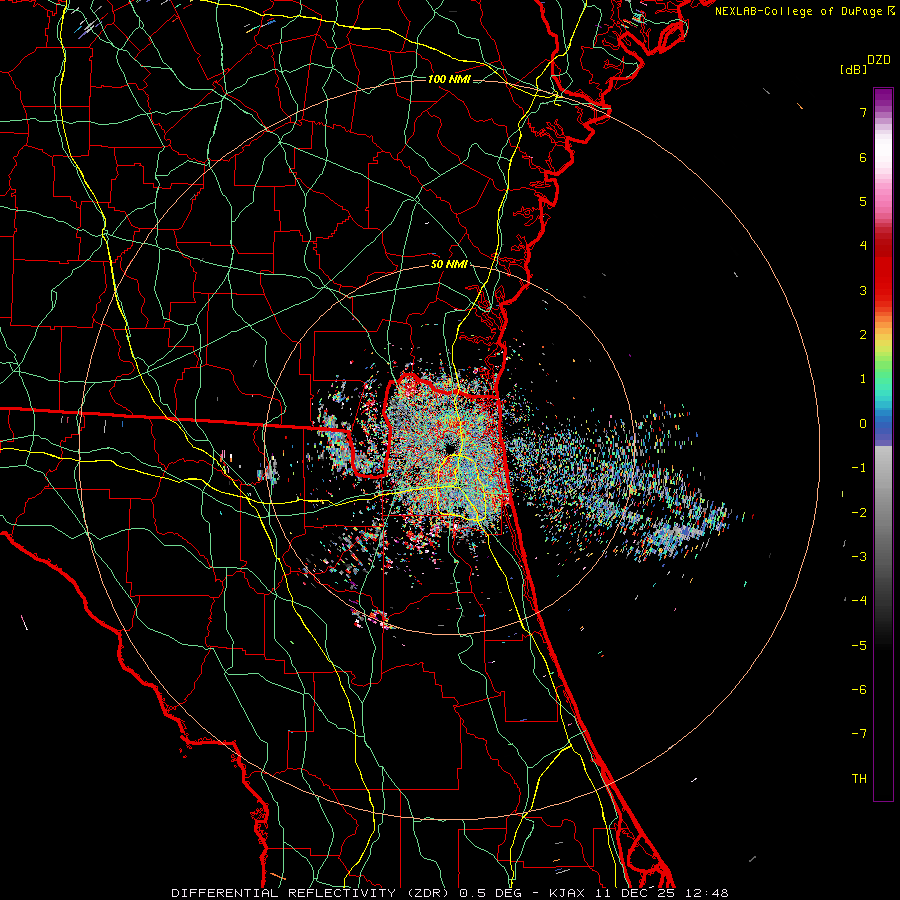Click the 4 value on the color scale
Screen dimensions: 900x900
863,246
